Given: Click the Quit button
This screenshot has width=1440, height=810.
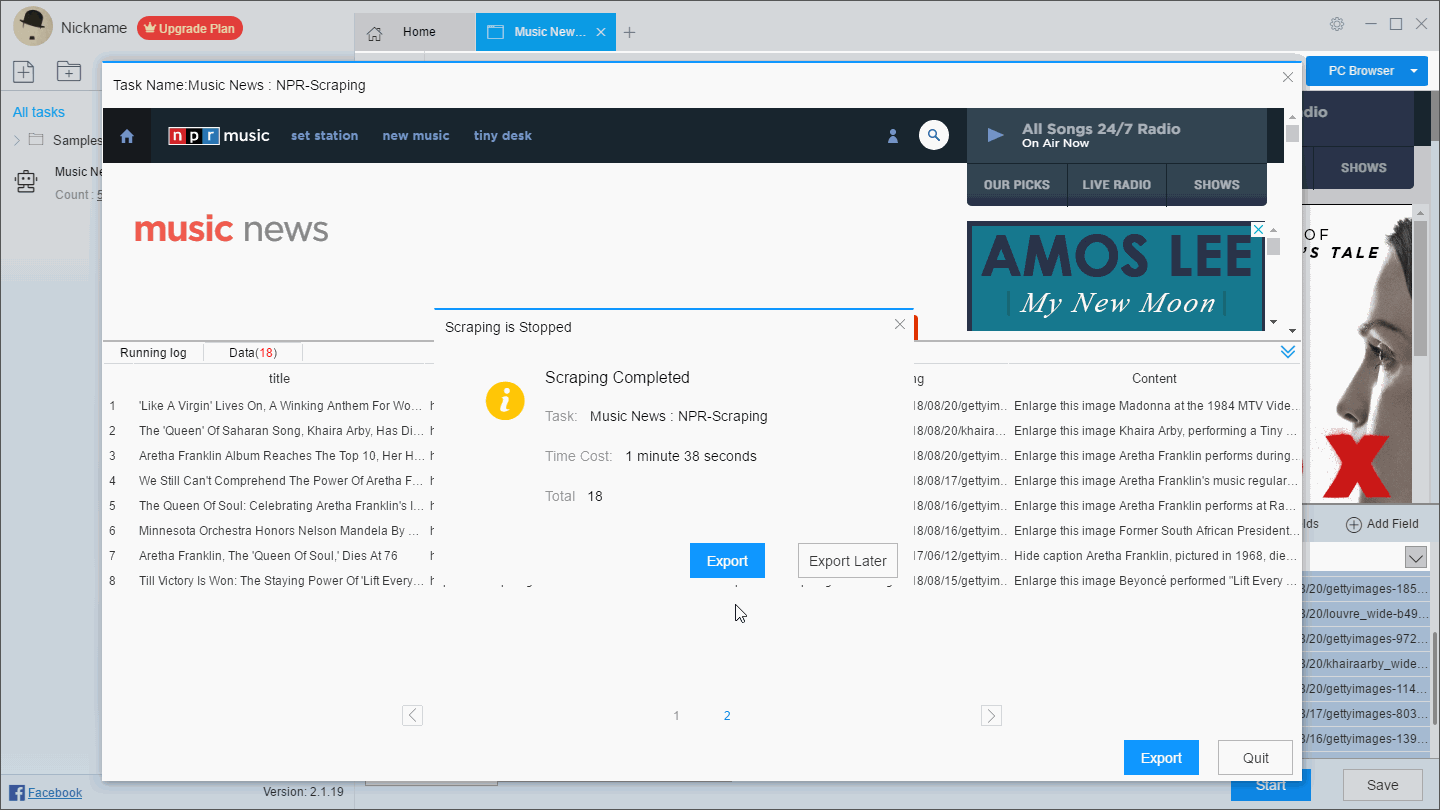Looking at the screenshot, I should pyautogui.click(x=1256, y=758).
